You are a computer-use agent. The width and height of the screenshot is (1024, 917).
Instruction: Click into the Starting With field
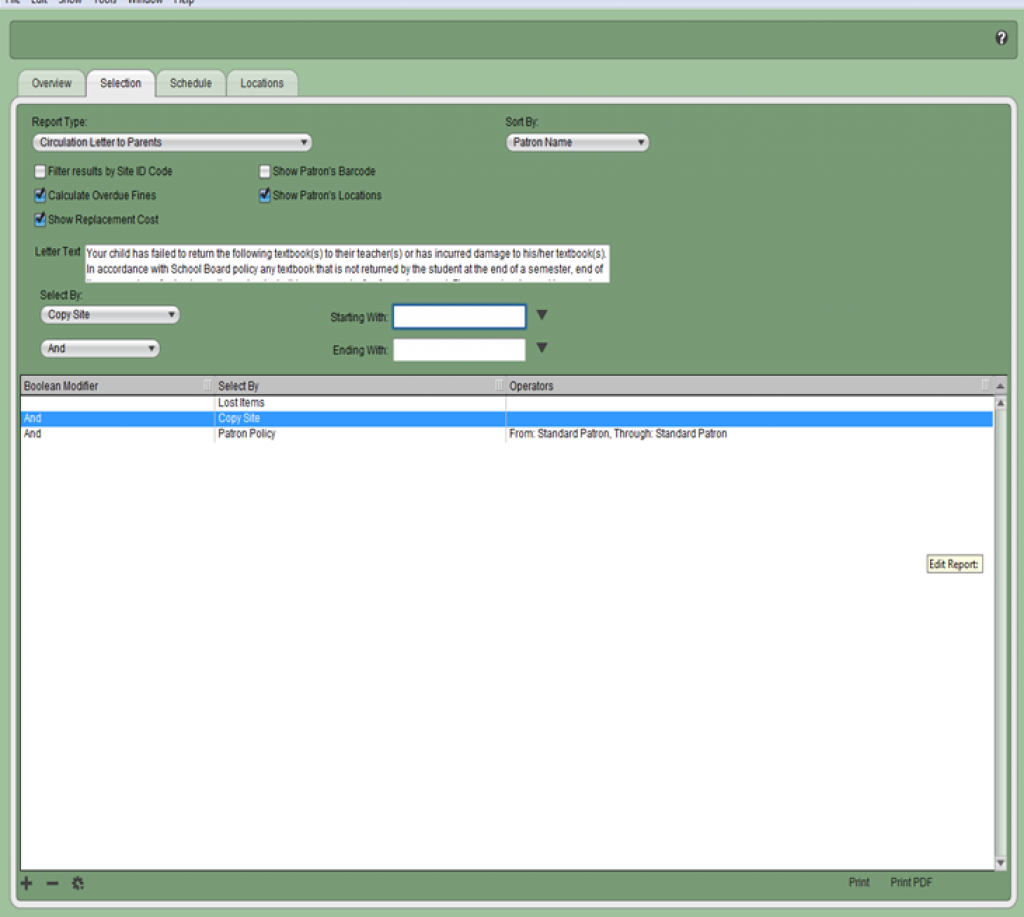459,317
